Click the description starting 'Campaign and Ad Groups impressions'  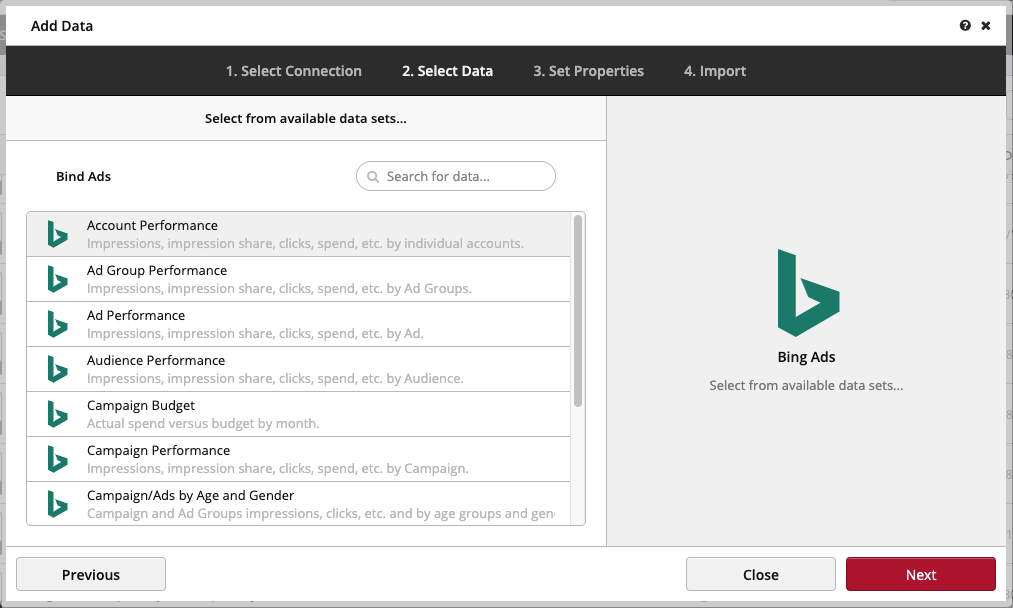click(320, 514)
